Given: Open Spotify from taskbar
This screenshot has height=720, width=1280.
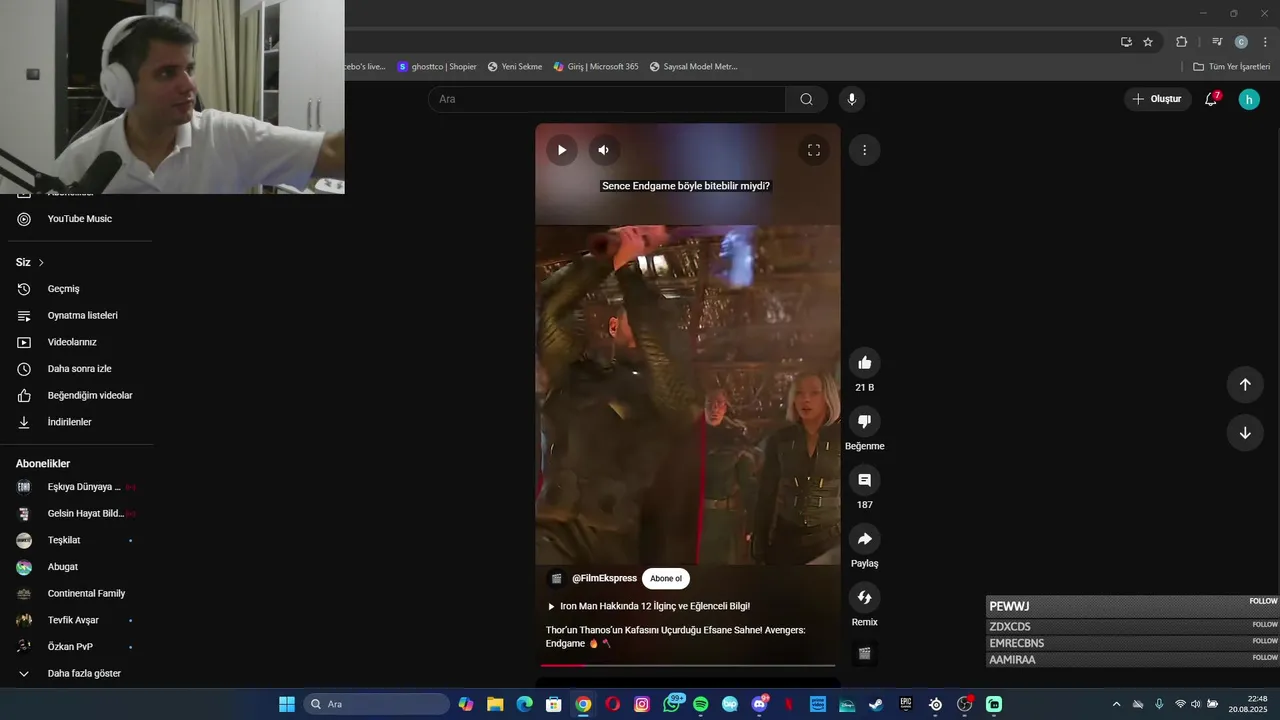Looking at the screenshot, I should 701,704.
